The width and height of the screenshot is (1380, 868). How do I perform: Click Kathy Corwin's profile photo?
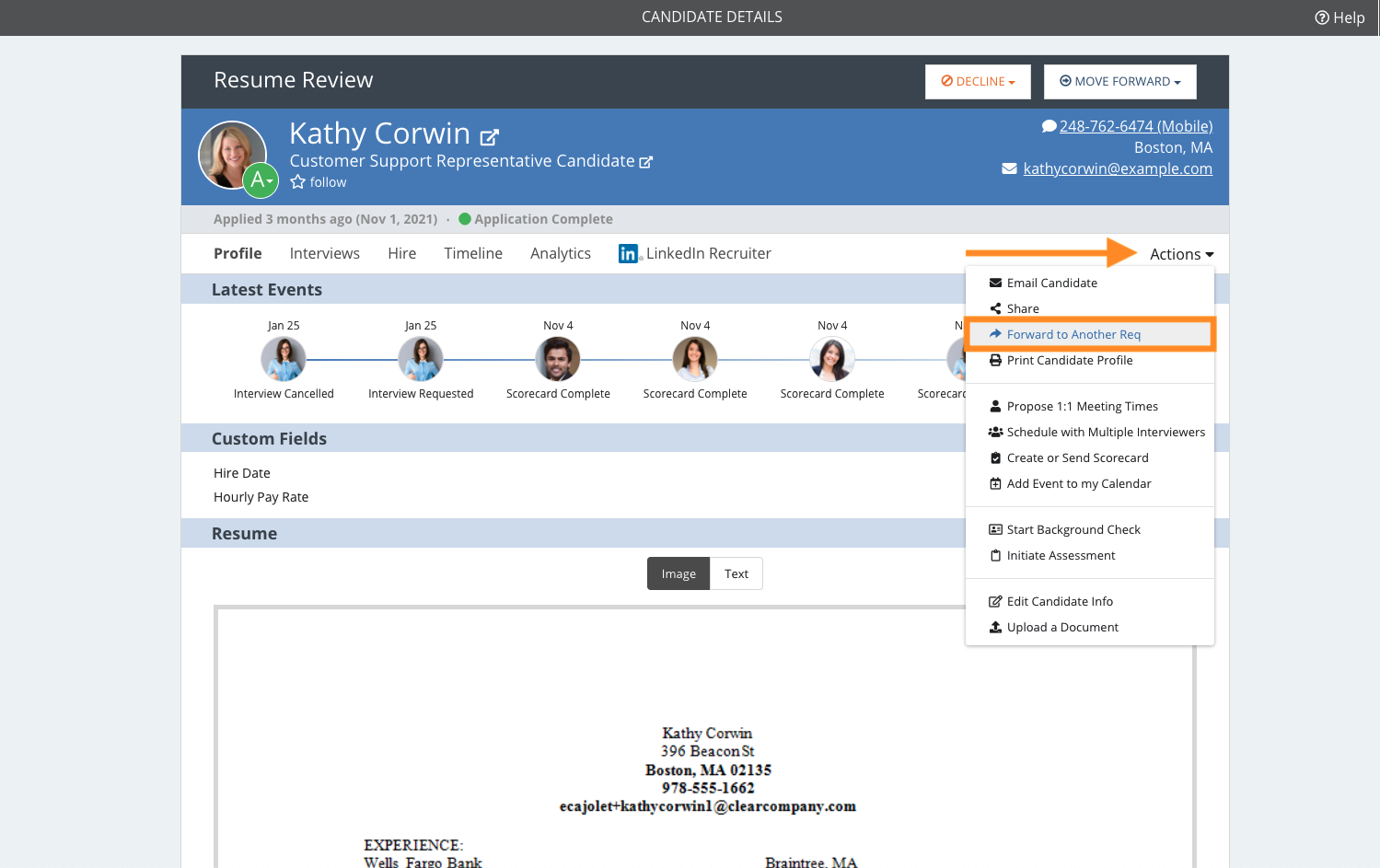pyautogui.click(x=228, y=153)
